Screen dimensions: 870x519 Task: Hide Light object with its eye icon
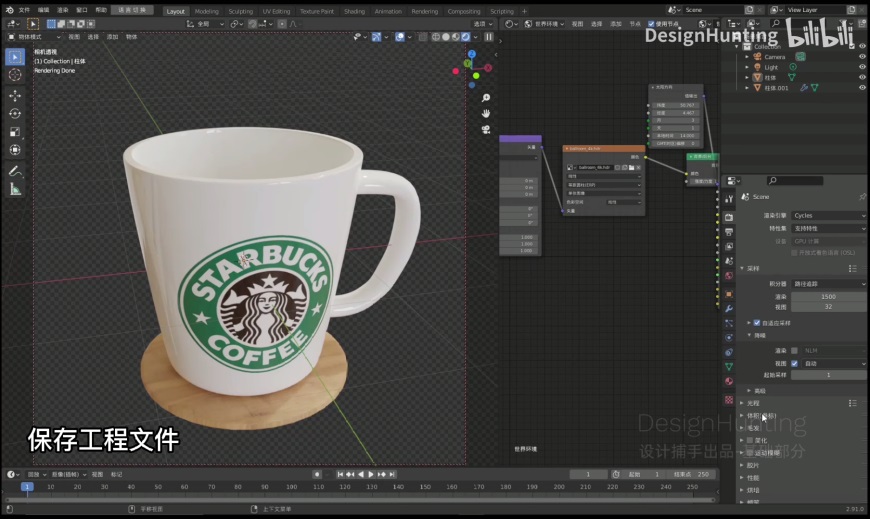(862, 67)
